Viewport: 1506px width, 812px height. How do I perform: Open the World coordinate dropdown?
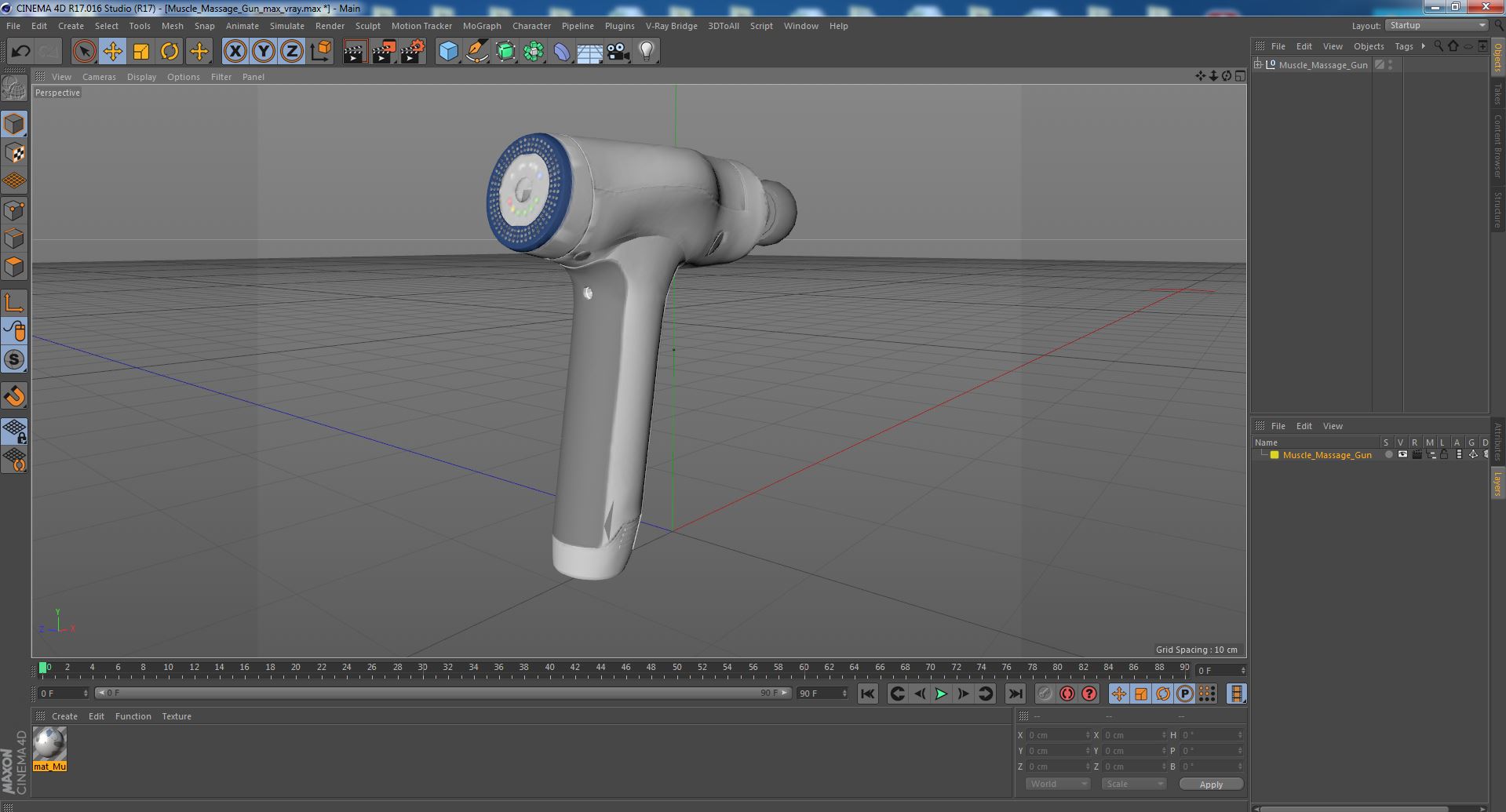1057,784
